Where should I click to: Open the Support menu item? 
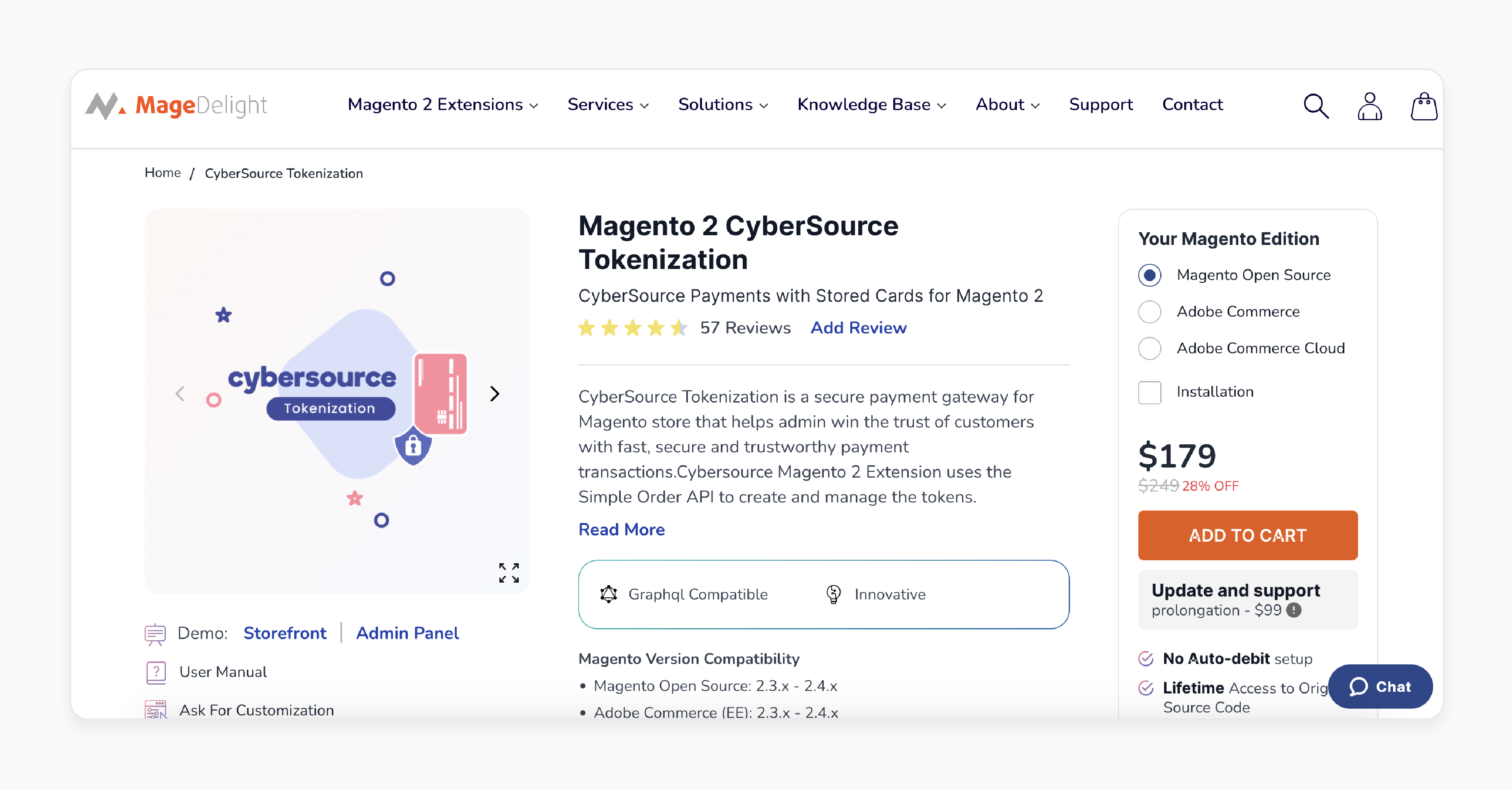tap(1100, 105)
